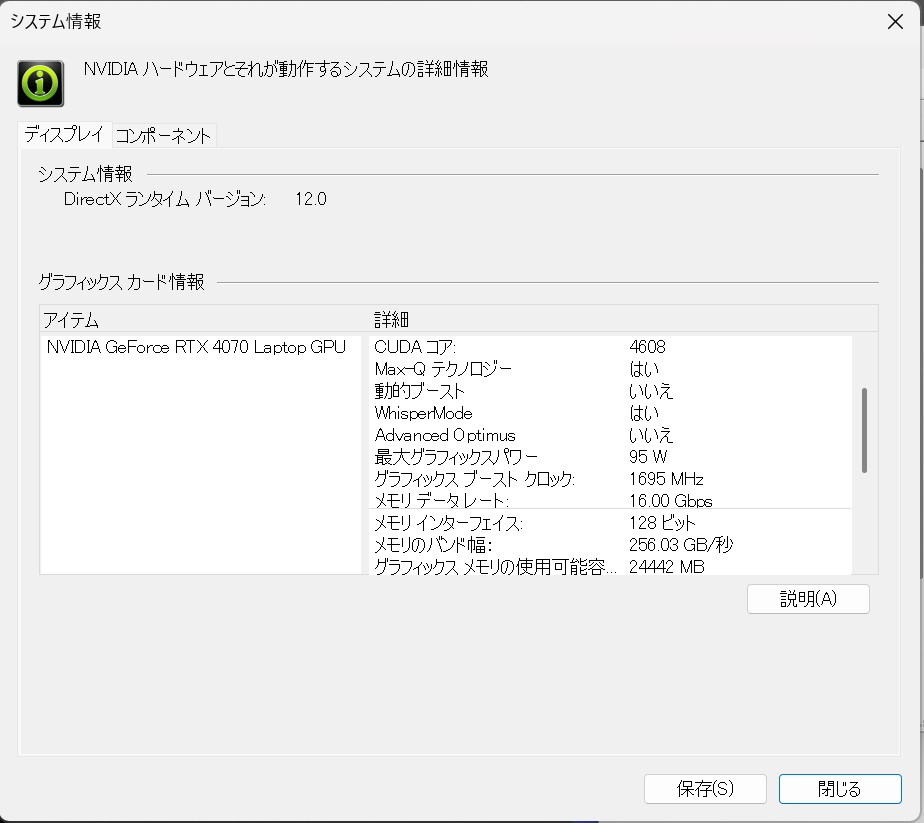Click the 最大グラフィックスパワー label
This screenshot has width=924, height=823.
456,457
